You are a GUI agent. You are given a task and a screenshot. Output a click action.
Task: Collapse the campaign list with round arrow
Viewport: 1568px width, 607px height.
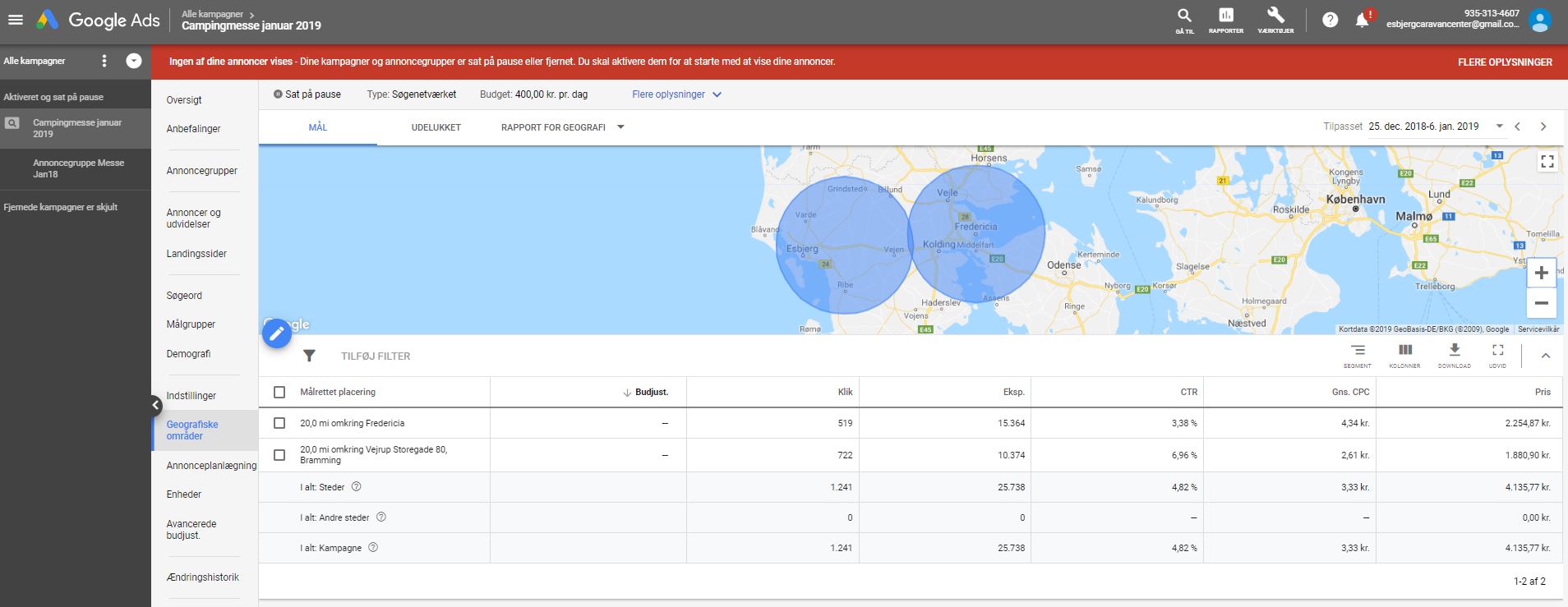134,61
